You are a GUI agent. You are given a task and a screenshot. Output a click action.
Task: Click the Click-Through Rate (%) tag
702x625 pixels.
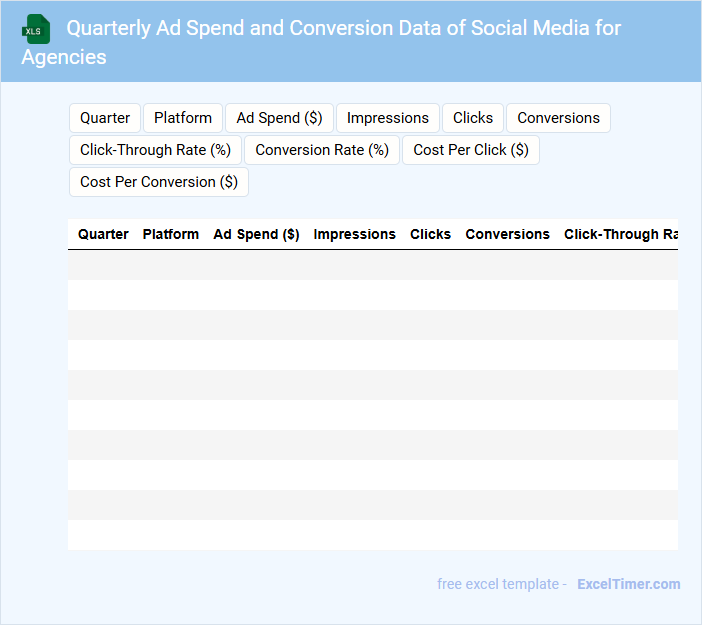click(x=155, y=150)
